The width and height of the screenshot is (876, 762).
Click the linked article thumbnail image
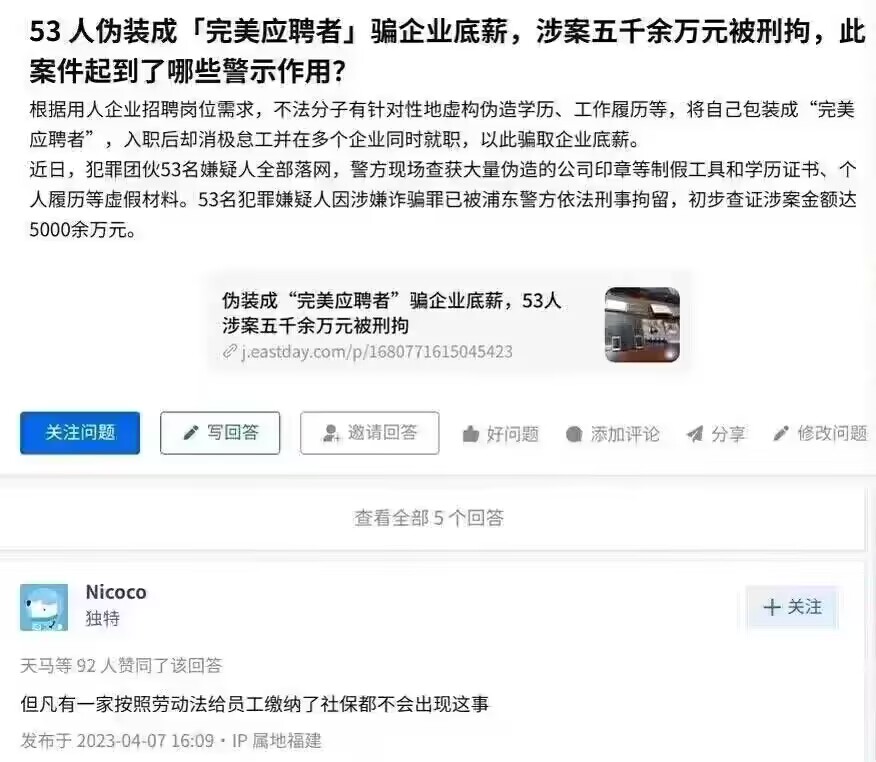tap(642, 325)
